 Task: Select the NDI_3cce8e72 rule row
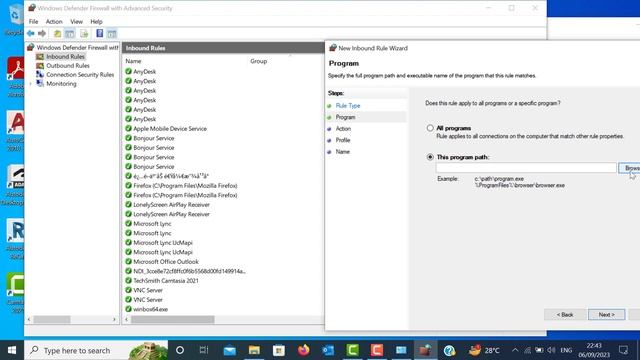(189, 271)
